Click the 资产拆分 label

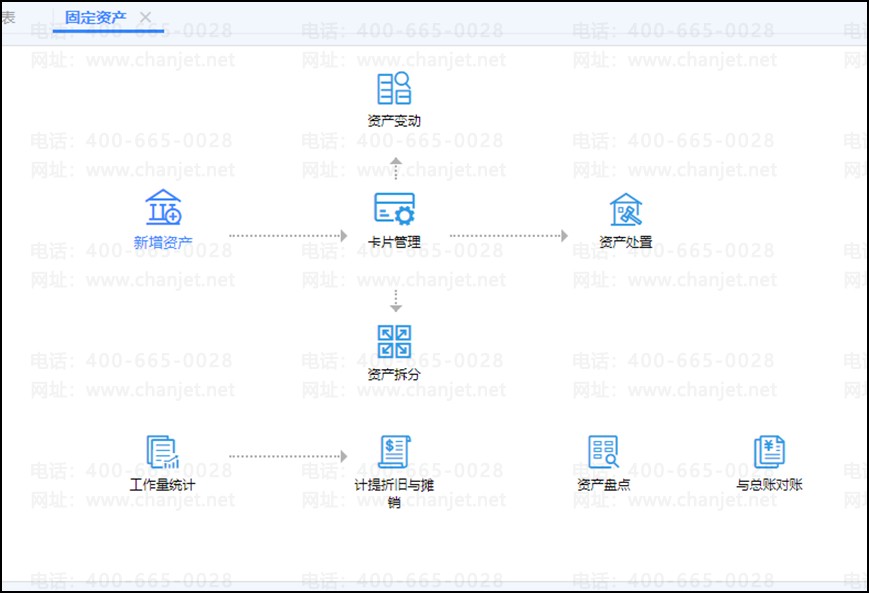point(394,374)
